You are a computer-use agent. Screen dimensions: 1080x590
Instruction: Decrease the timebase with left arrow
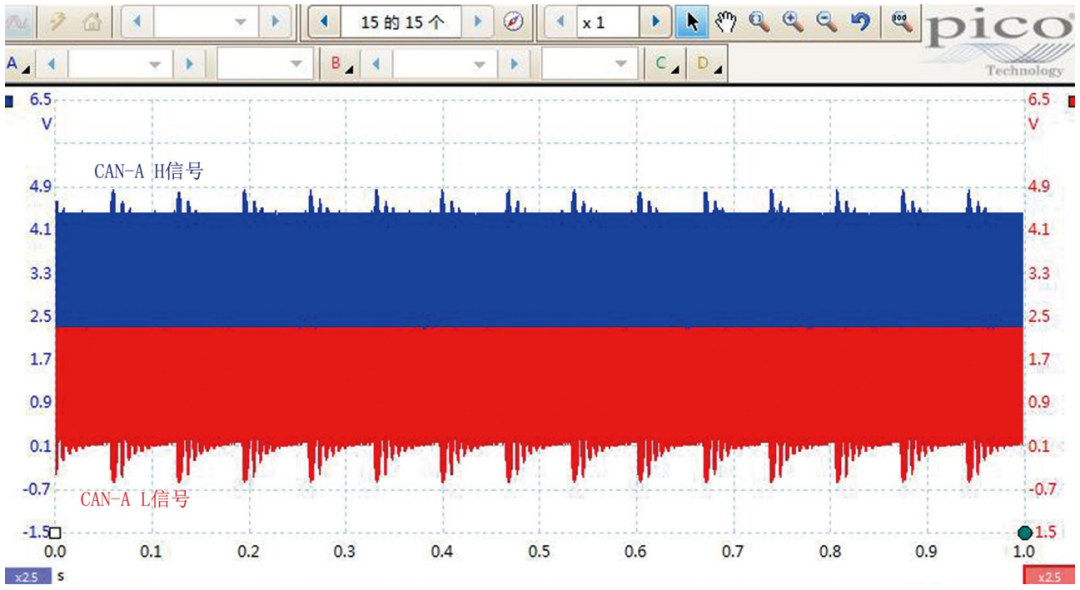click(x=137, y=23)
